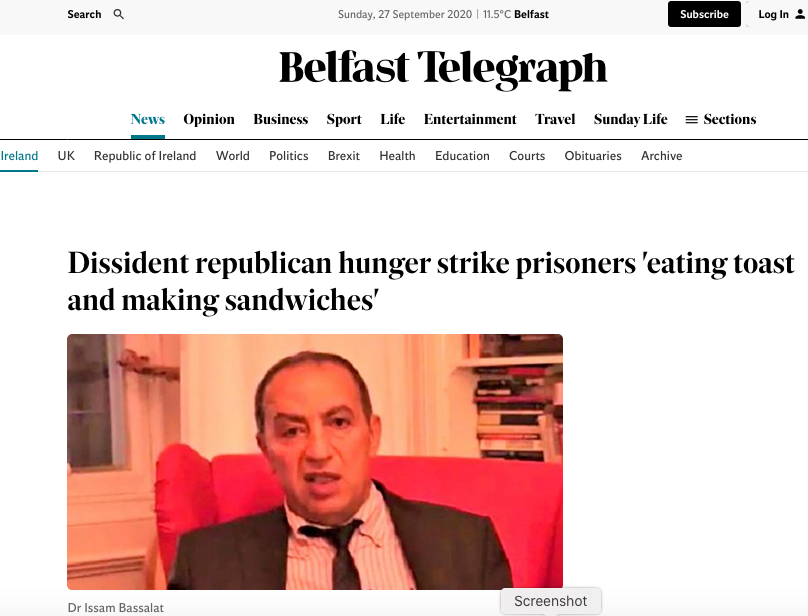The height and width of the screenshot is (616, 808).
Task: Select the News tab
Action: coord(148,119)
